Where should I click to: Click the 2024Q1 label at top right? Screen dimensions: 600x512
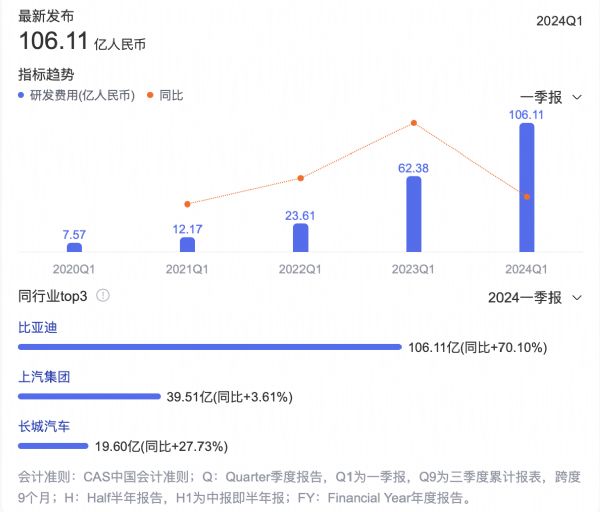[x=559, y=21]
